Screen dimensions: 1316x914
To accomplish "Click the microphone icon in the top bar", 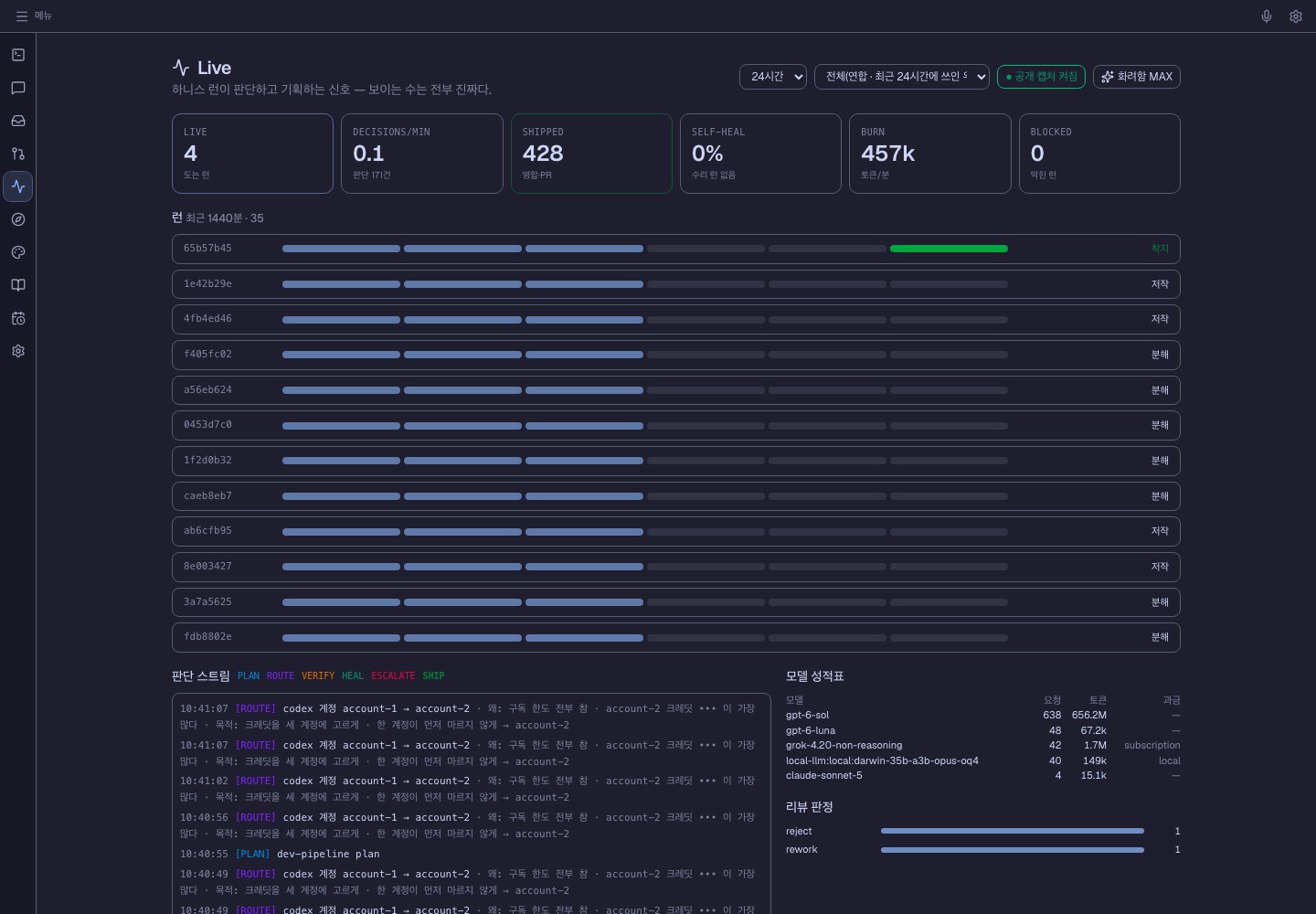I will (x=1267, y=16).
